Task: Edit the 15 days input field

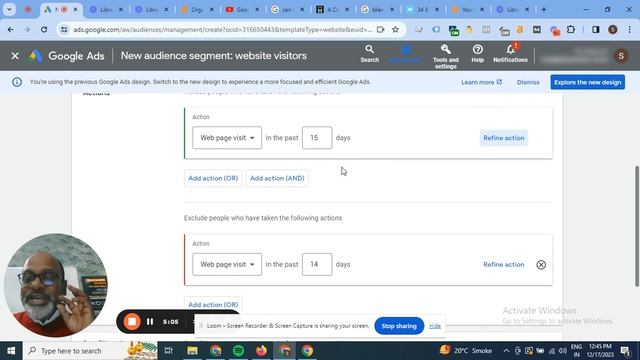Action: tap(317, 138)
